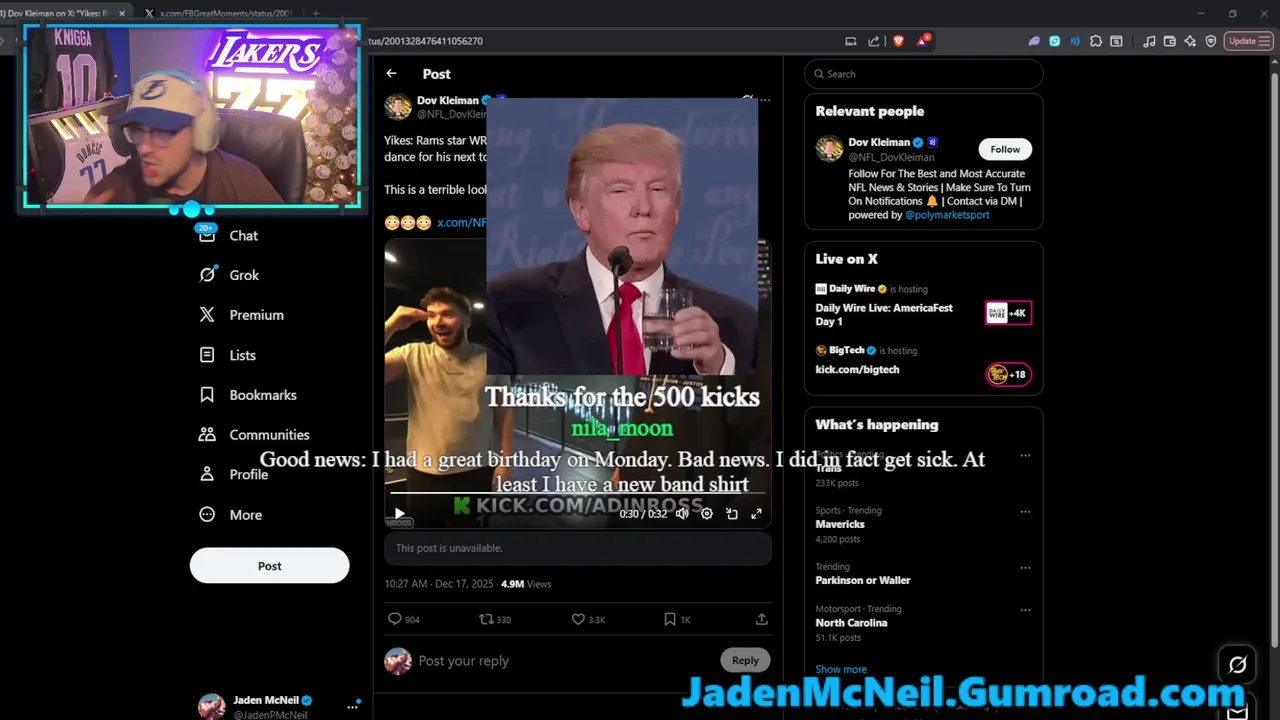The width and height of the screenshot is (1280, 720).
Task: Open Parkinson or Waller trending topic
Action: pos(862,580)
